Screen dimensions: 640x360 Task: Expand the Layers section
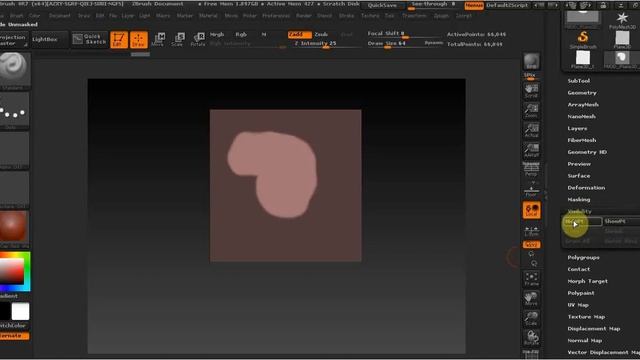pos(577,128)
